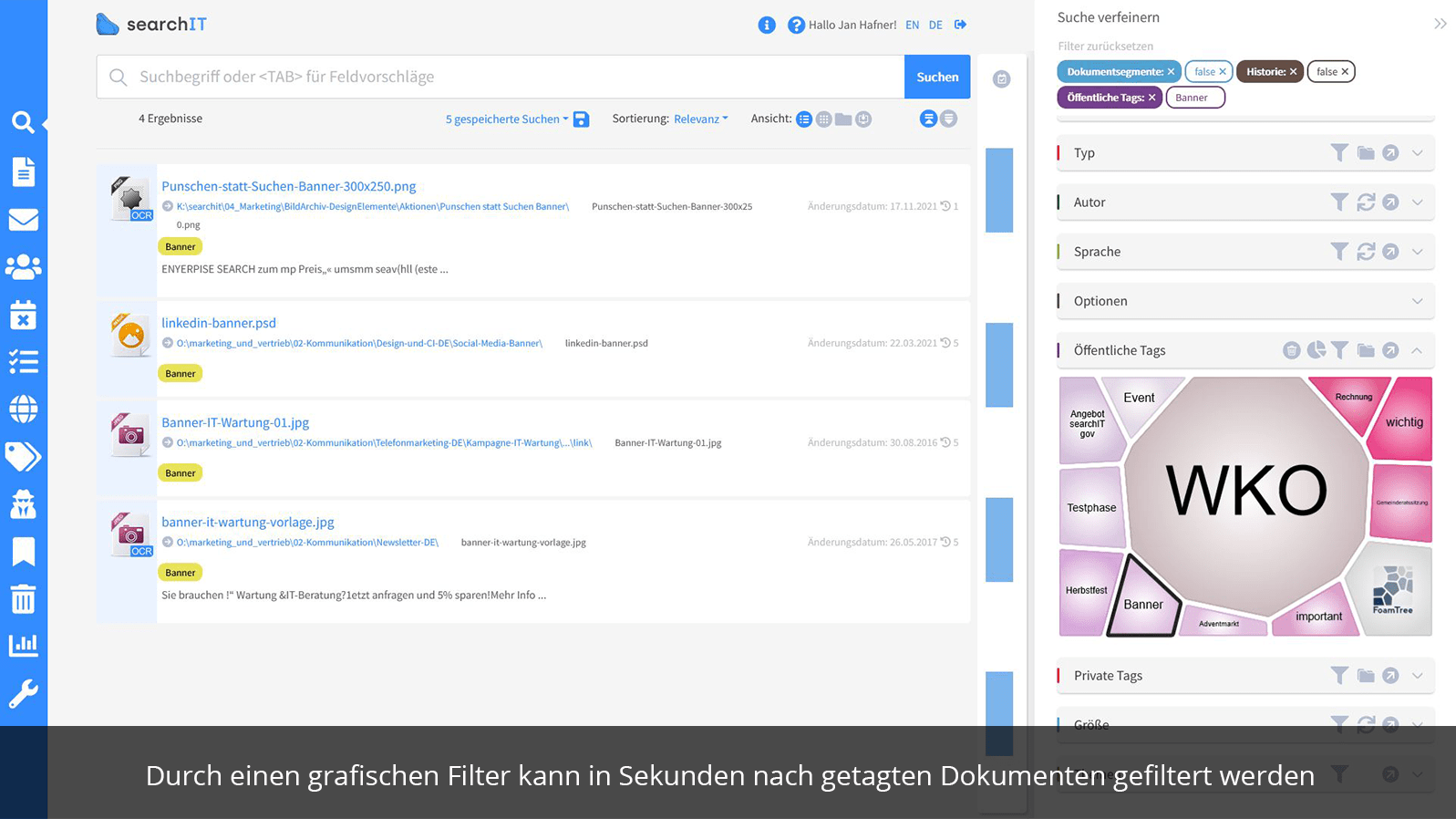Image resolution: width=1456 pixels, height=819 pixels.
Task: Click the folder icon in the Private Tags row
Action: click(1366, 675)
